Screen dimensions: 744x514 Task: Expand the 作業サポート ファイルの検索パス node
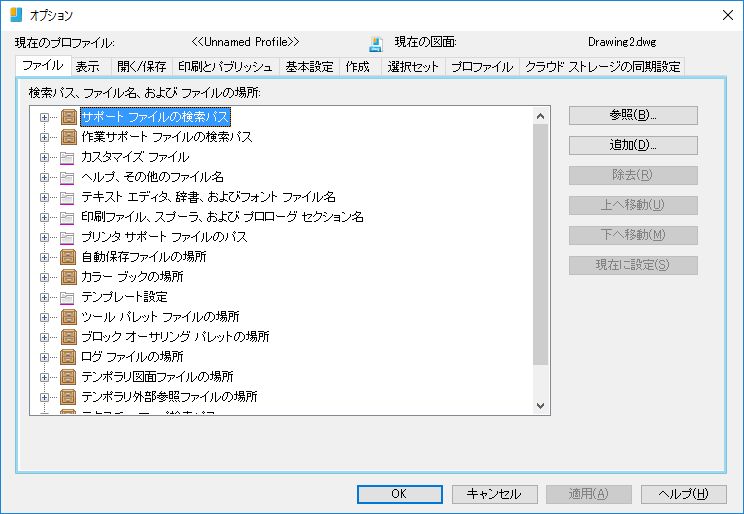point(44,137)
